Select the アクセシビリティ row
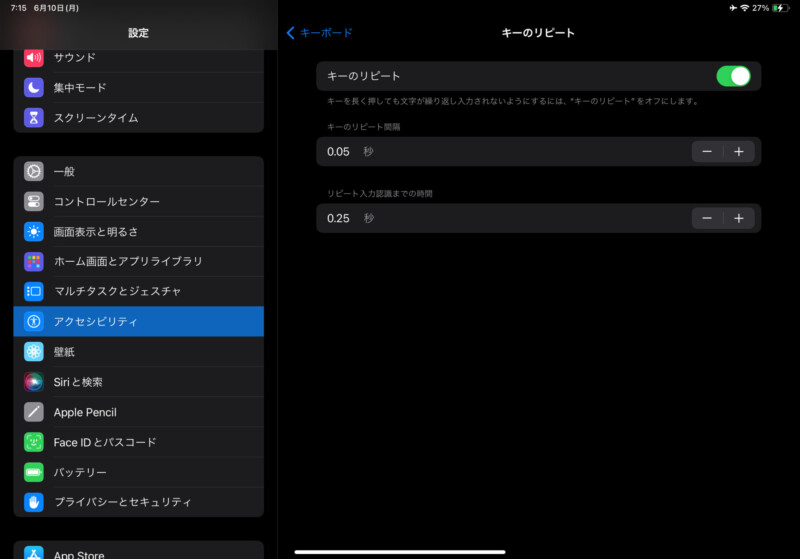 [x=139, y=321]
